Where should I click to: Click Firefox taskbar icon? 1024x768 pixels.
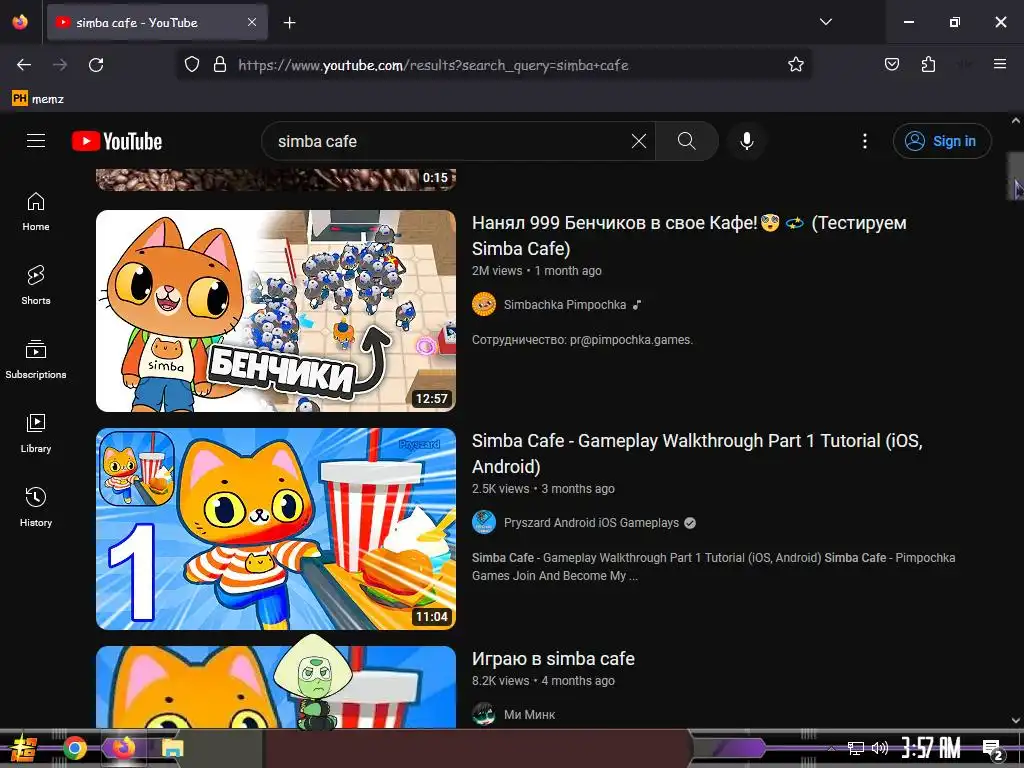pyautogui.click(x=123, y=748)
